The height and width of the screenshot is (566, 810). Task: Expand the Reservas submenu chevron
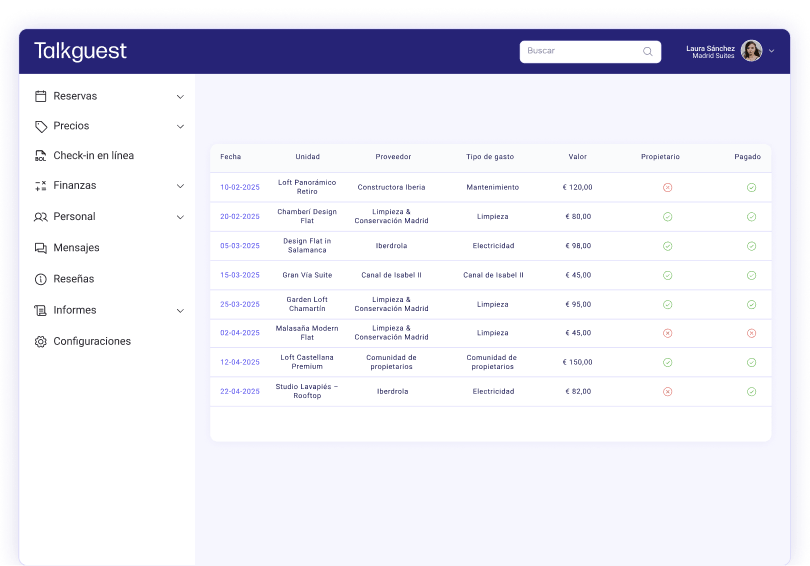click(180, 97)
